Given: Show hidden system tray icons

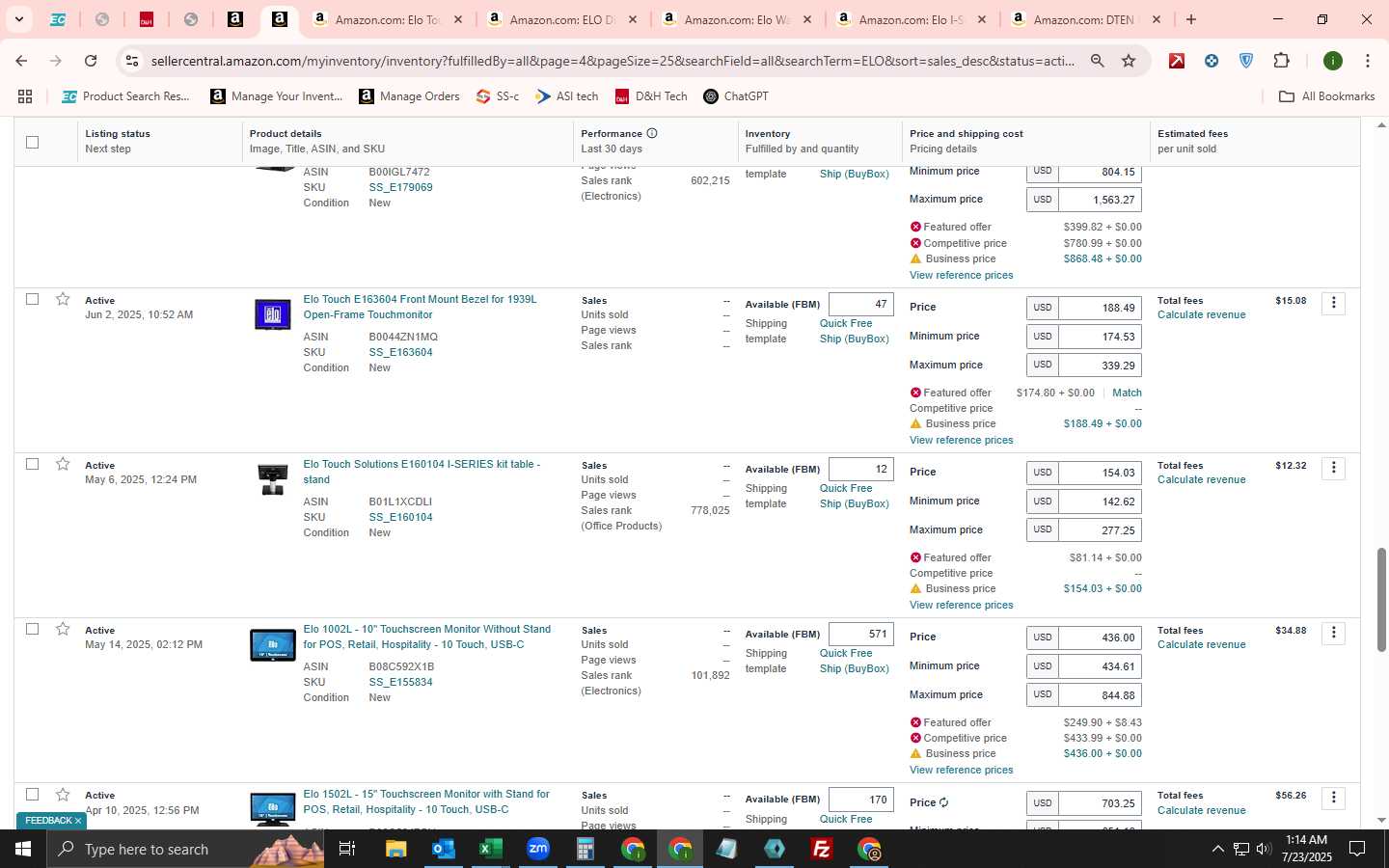Looking at the screenshot, I should (x=1217, y=849).
